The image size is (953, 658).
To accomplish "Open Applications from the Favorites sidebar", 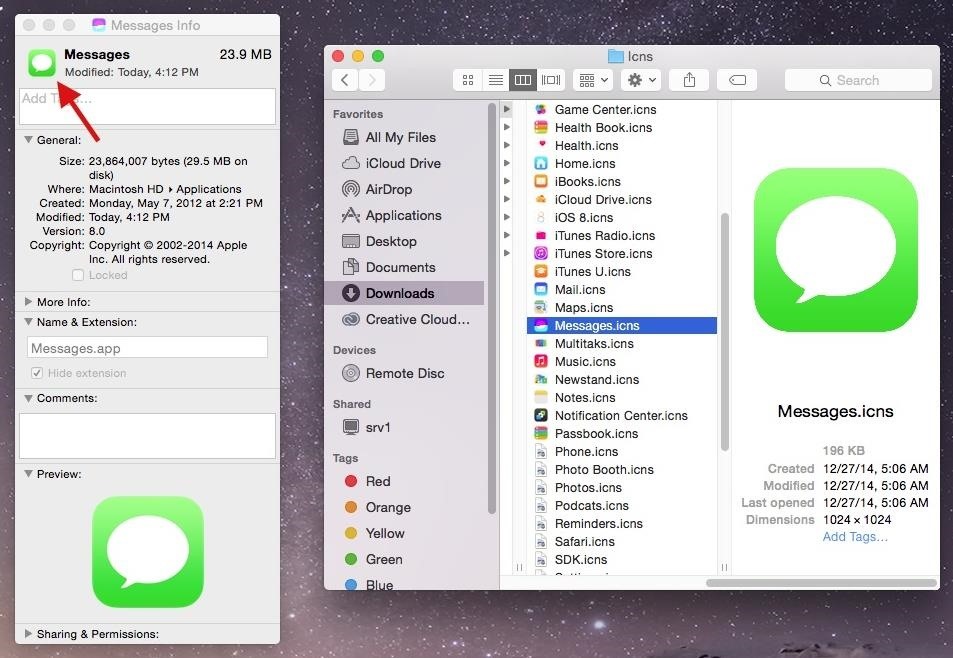I will coord(405,215).
